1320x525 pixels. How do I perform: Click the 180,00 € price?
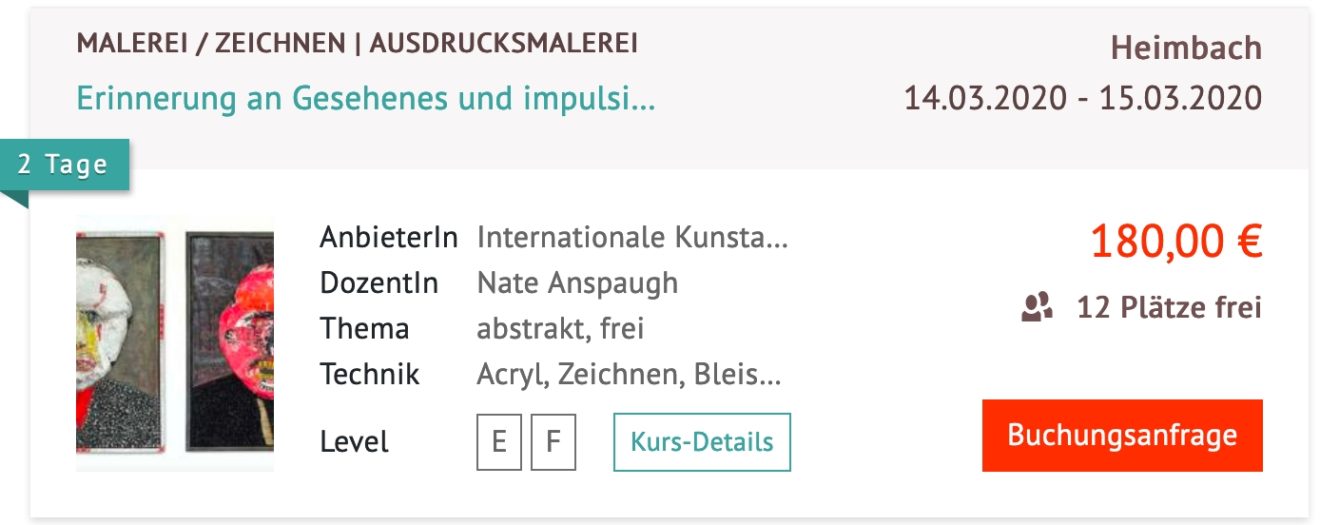1176,241
